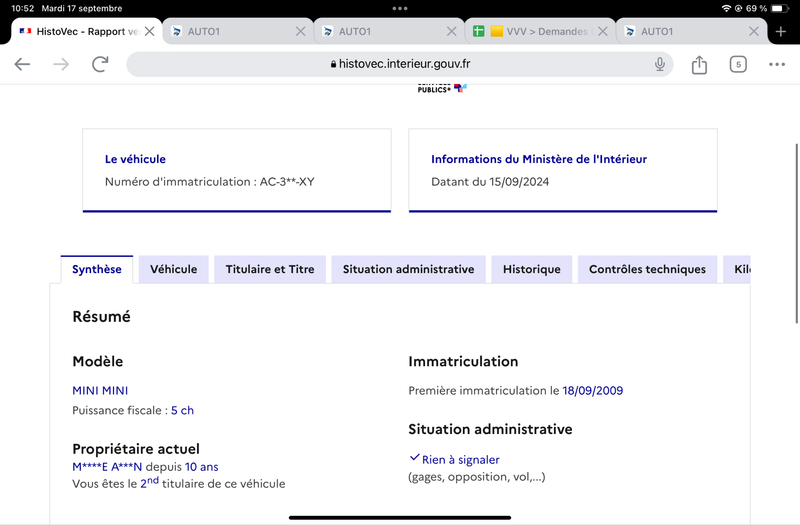Click the 5 ch fiscal power value
800x525 pixels.
coord(182,410)
